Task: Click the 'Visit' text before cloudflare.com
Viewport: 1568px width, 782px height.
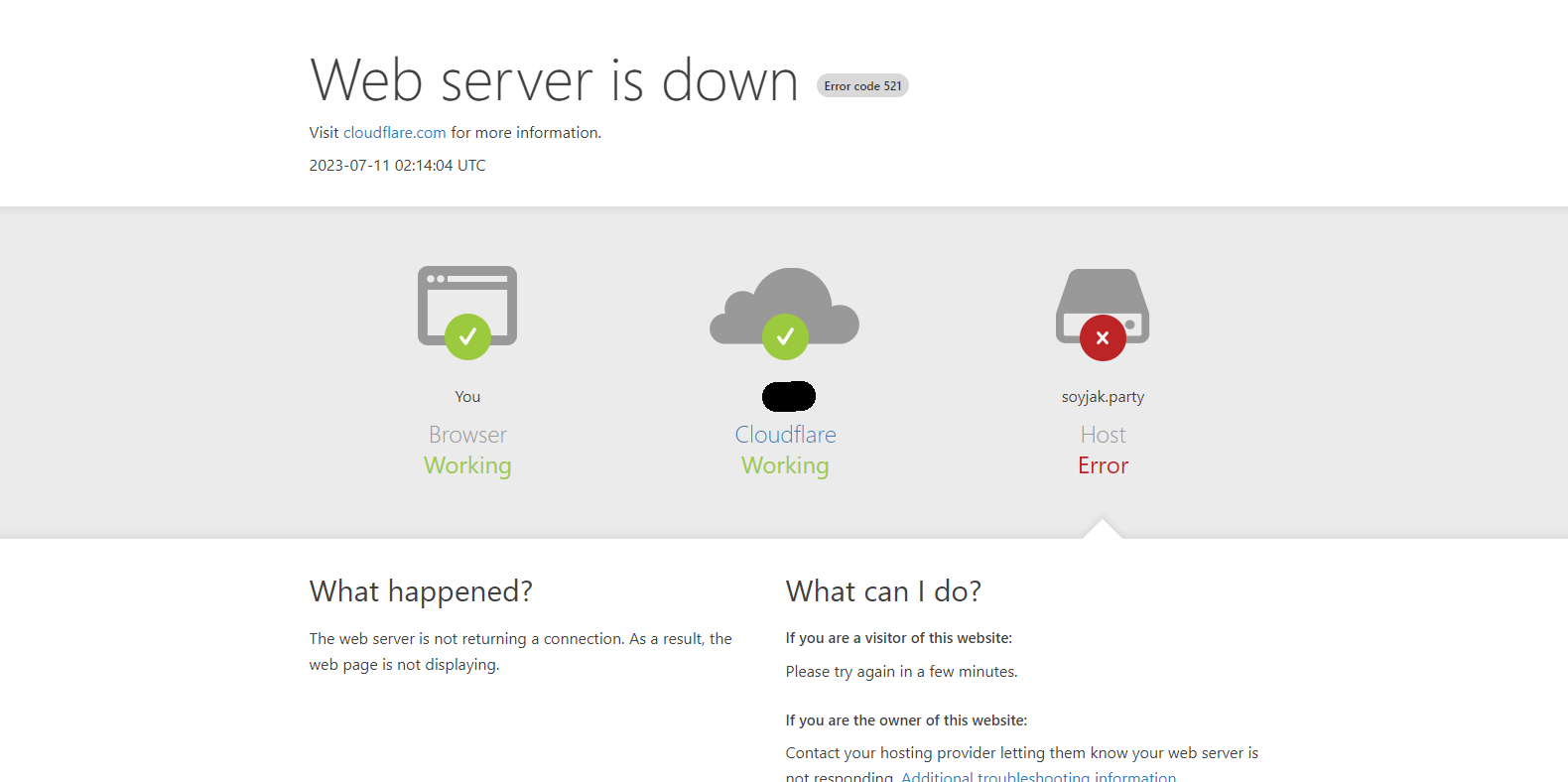Action: (x=324, y=133)
